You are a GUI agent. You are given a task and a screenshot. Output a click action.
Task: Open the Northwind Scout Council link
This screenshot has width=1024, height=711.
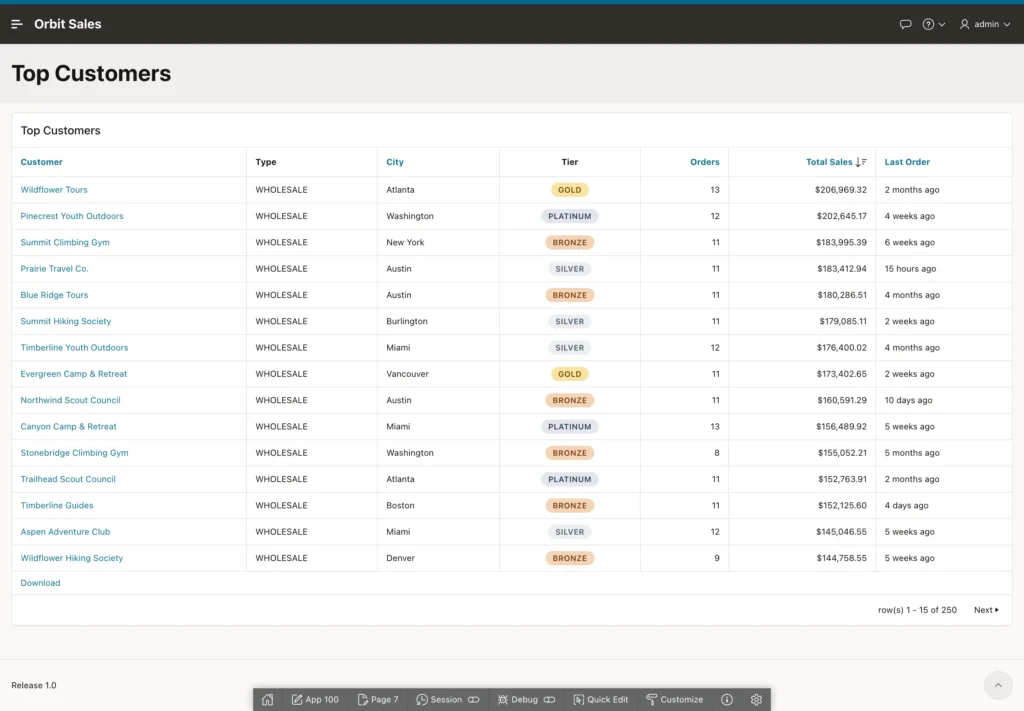70,400
